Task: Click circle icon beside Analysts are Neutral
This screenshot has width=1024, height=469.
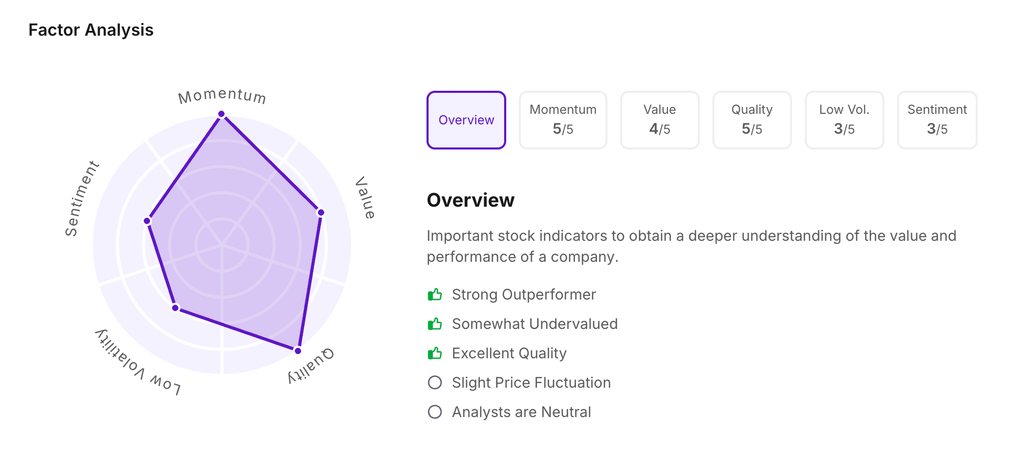Action: [435, 412]
